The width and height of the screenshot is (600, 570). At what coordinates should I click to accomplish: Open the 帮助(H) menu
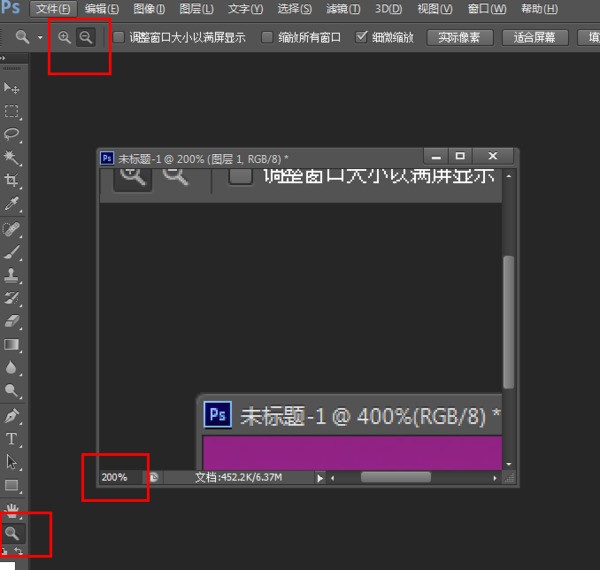pos(540,8)
